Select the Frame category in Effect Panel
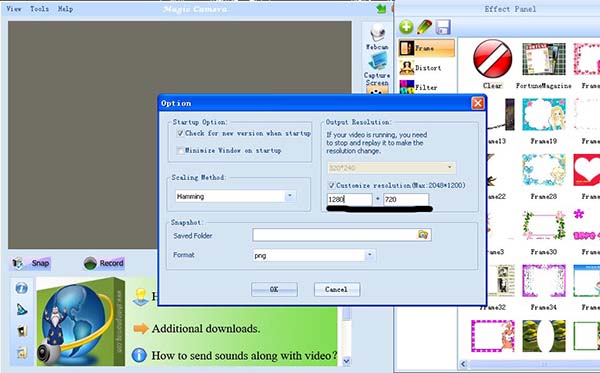 point(427,48)
